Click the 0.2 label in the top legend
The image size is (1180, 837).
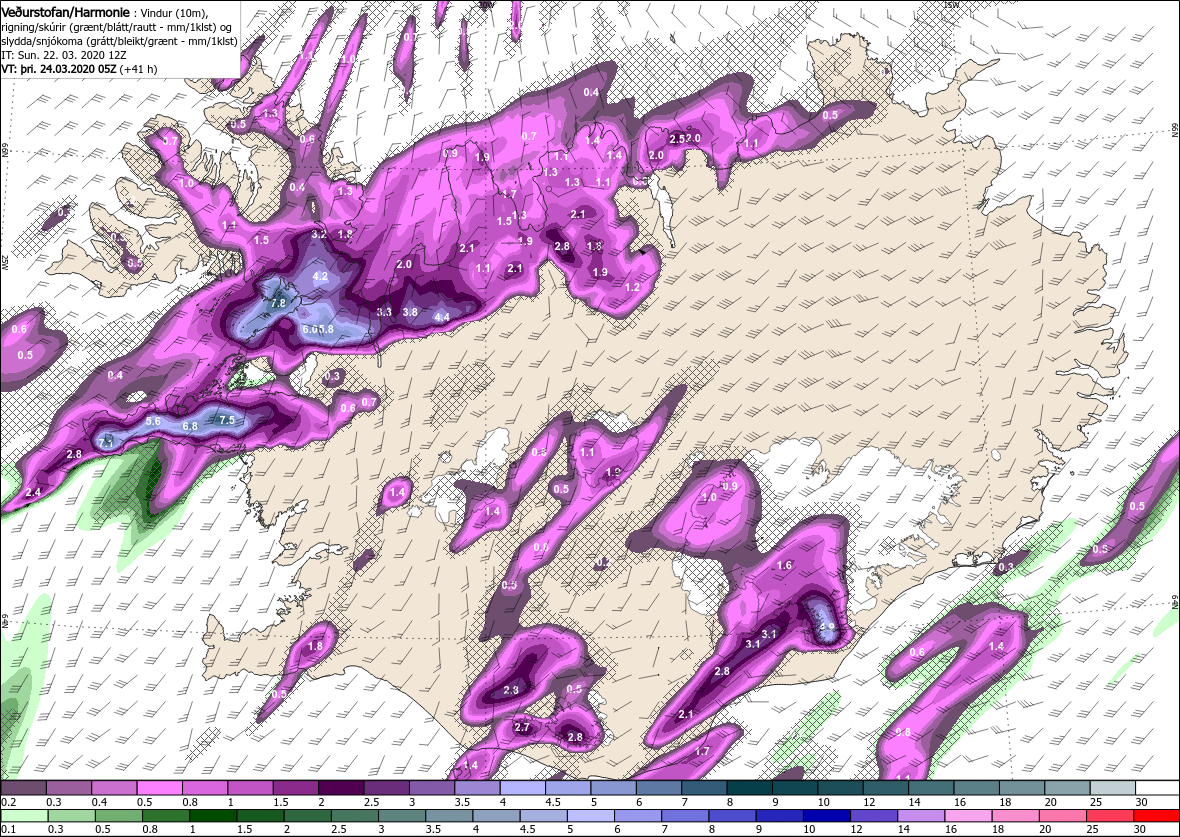pyautogui.click(x=8, y=802)
